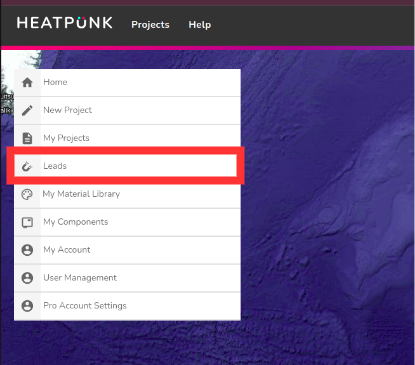Click the Home house icon
The image size is (415, 365).
click(27, 82)
